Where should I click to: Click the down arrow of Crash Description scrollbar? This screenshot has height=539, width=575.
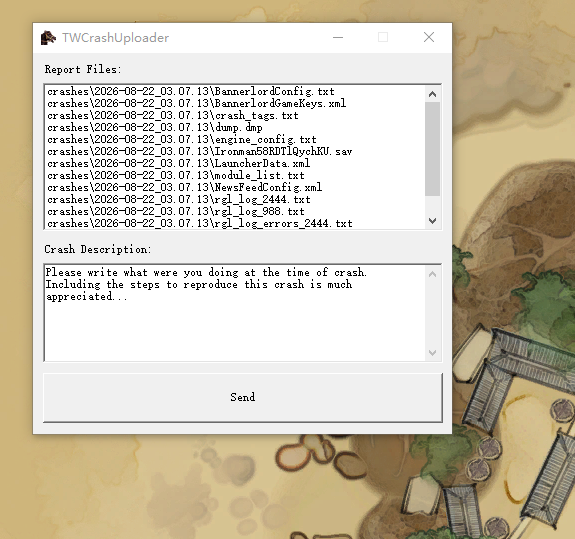[x=432, y=353]
